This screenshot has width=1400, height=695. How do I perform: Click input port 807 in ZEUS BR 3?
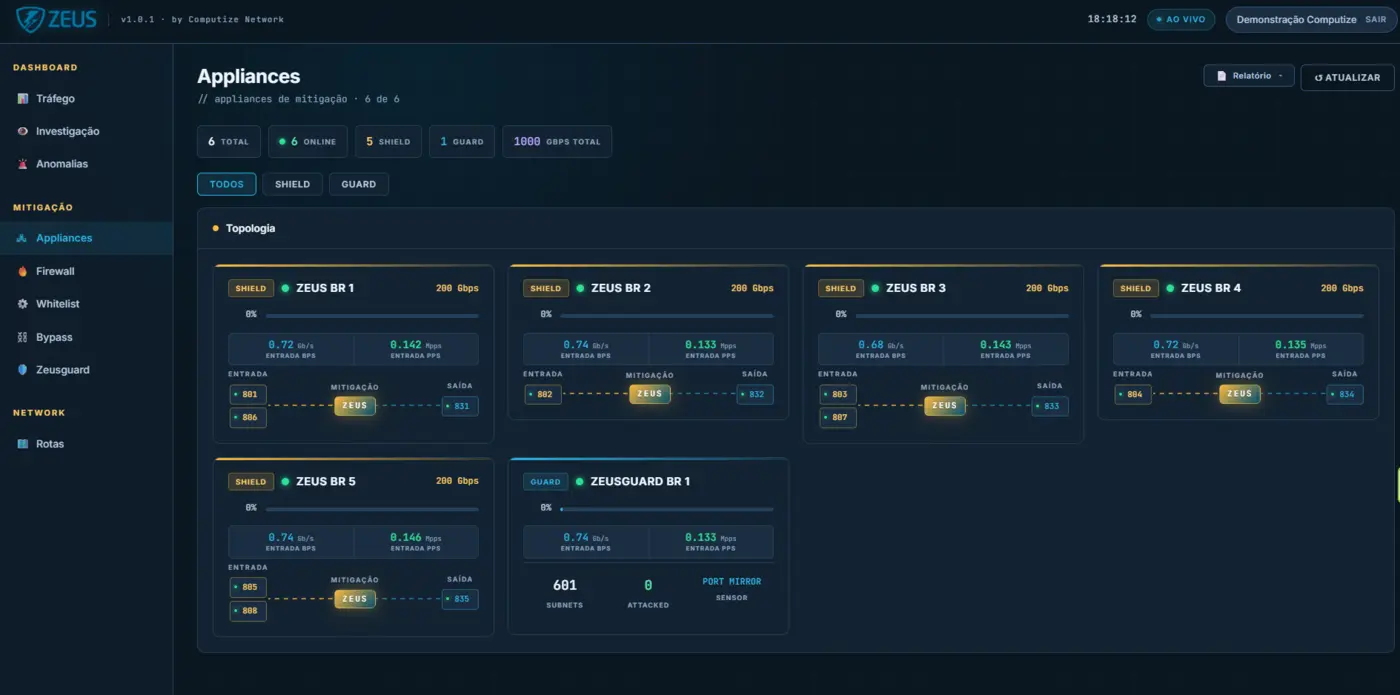coord(838,418)
